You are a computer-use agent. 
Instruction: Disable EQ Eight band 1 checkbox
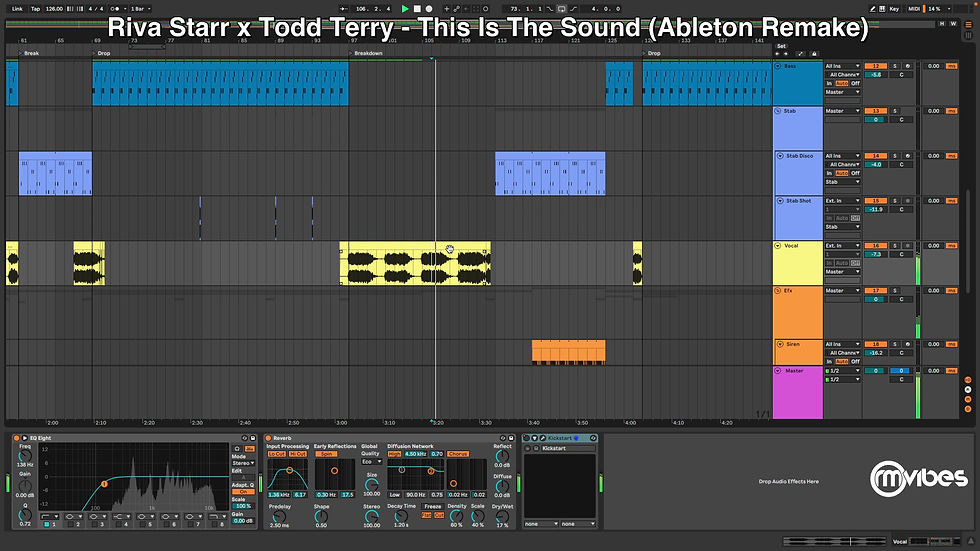[x=46, y=525]
